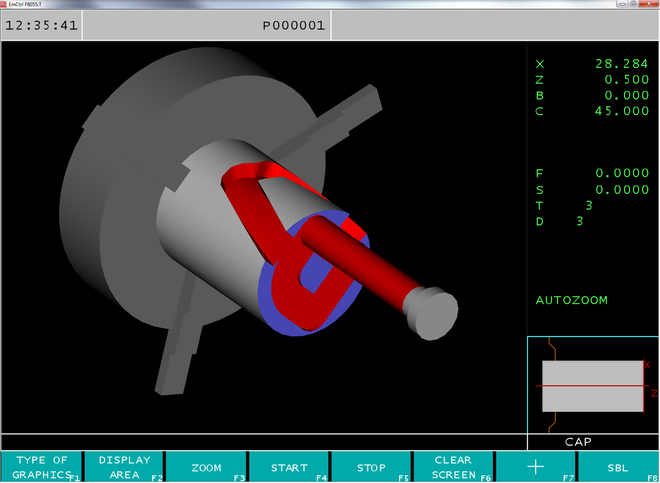
Task: Open the DISPLAY AREA softkey
Action: (x=124, y=467)
